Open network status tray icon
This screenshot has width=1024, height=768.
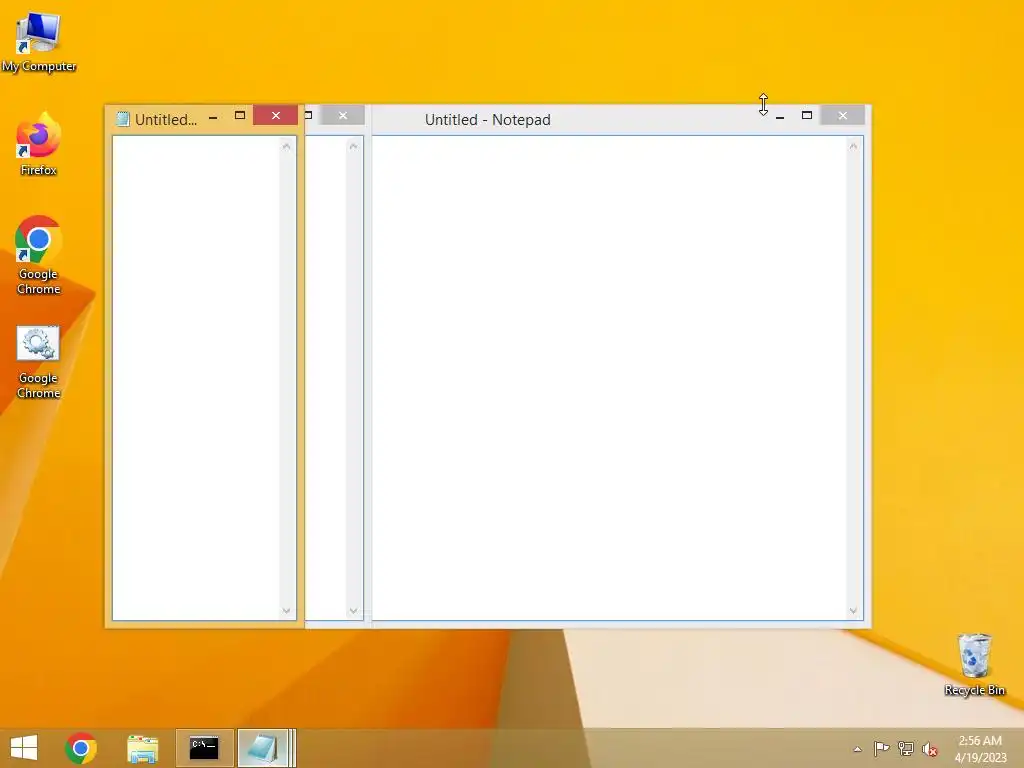click(x=906, y=748)
